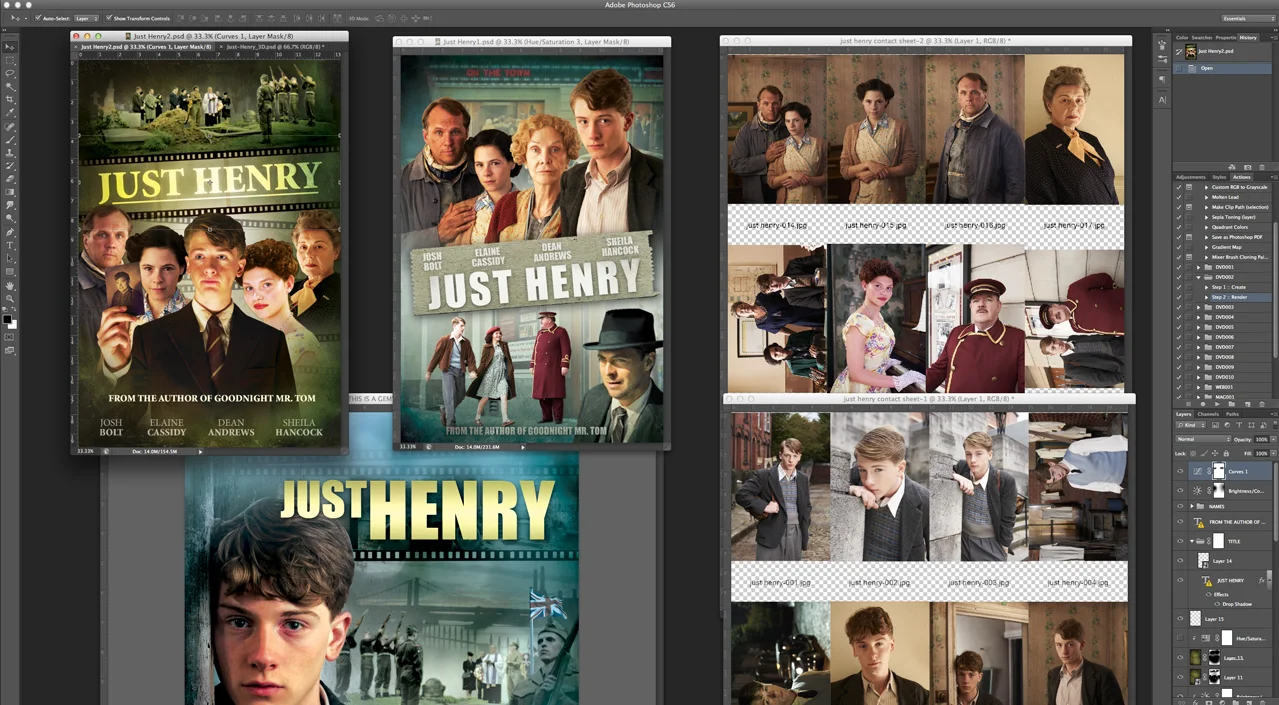Image resolution: width=1279 pixels, height=705 pixels.
Task: Open the blend mode Normal dropdown
Action: point(1203,439)
